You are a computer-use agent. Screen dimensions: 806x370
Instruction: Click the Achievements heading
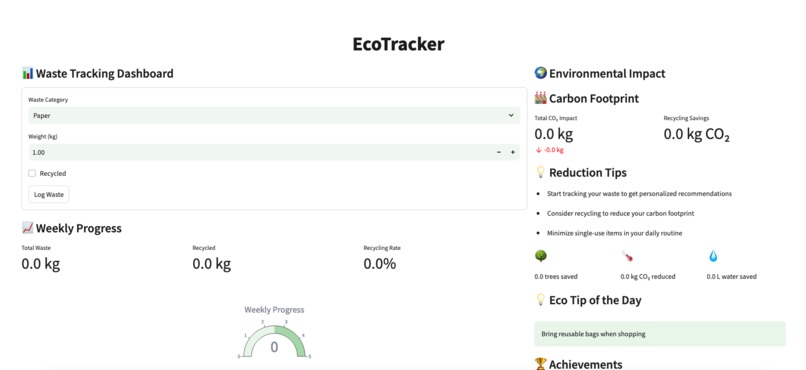pos(585,364)
